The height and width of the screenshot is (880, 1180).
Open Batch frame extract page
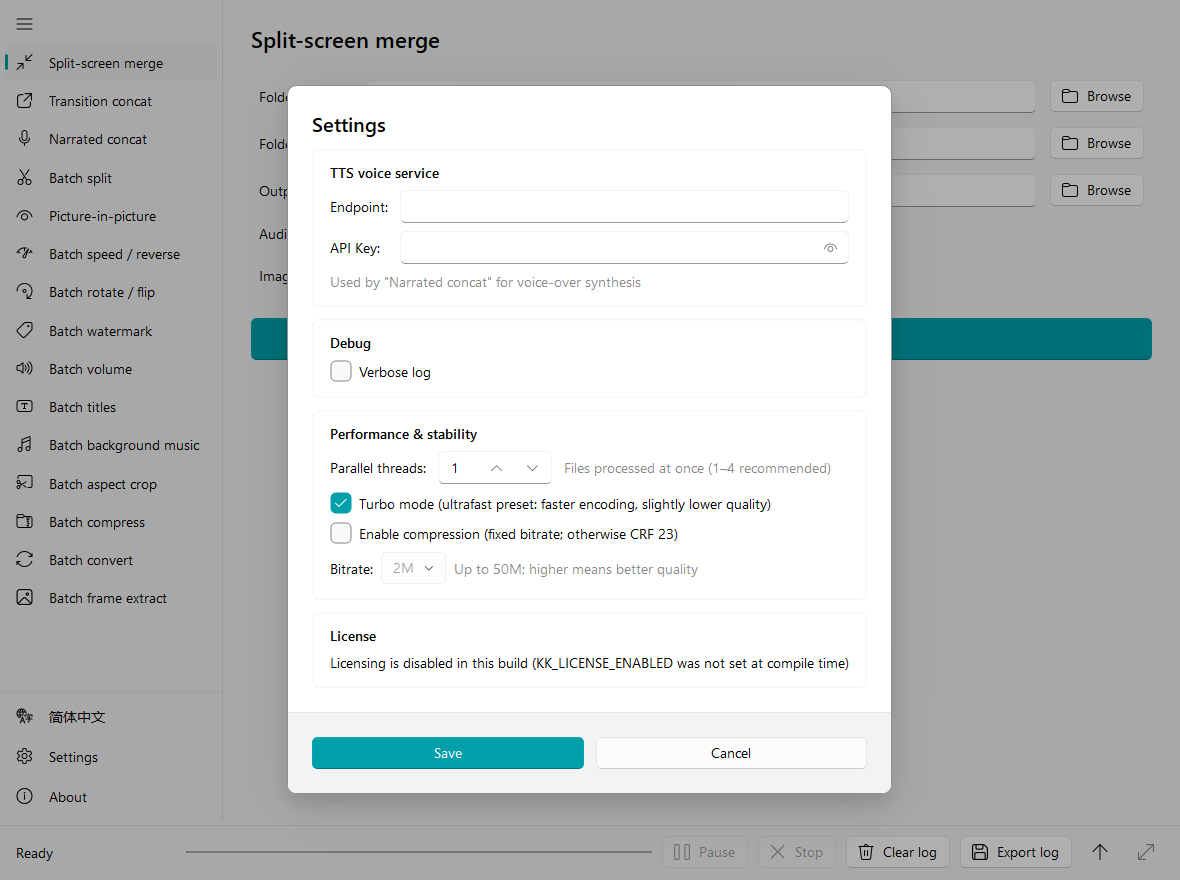tap(111, 598)
